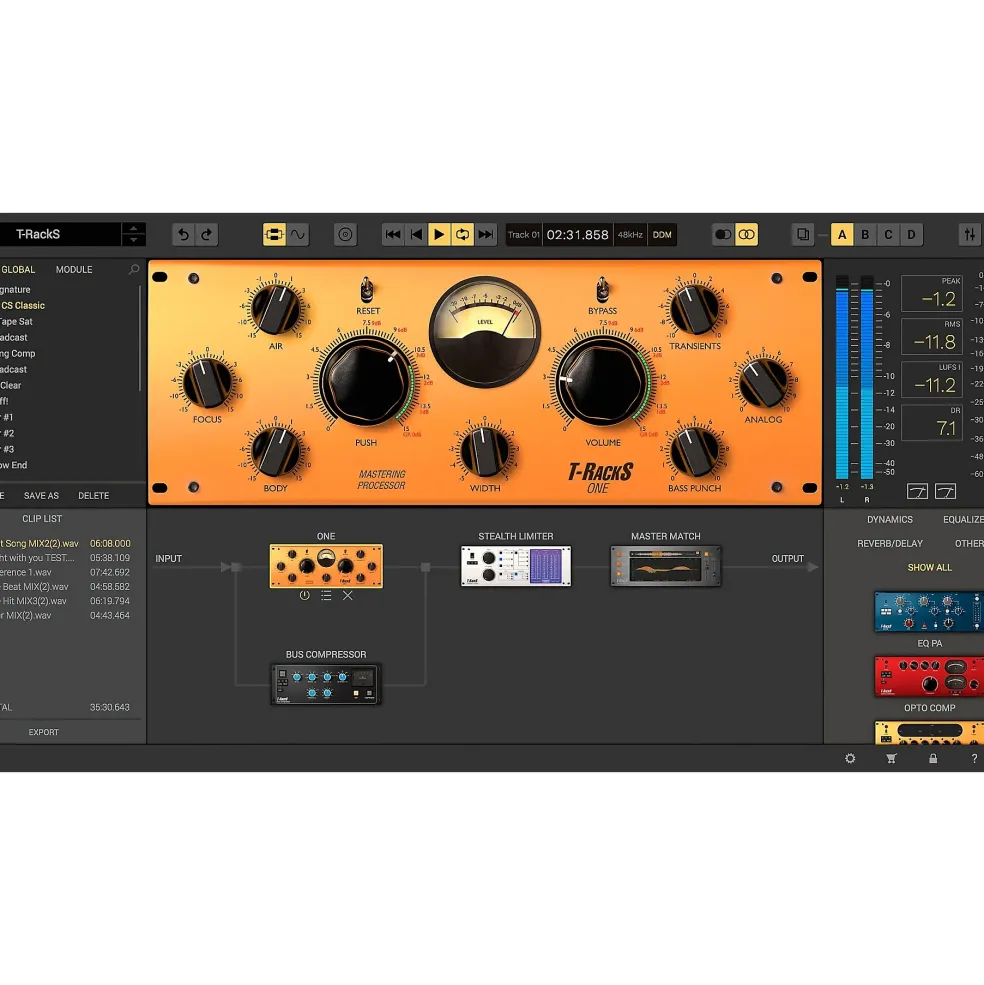Go to previous track
Screen dimensions: 984x985
pos(416,235)
